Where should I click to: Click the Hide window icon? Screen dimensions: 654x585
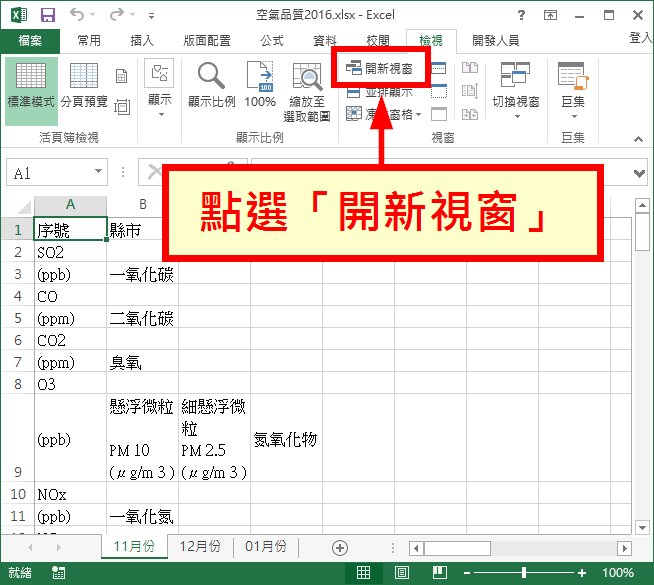tap(438, 91)
